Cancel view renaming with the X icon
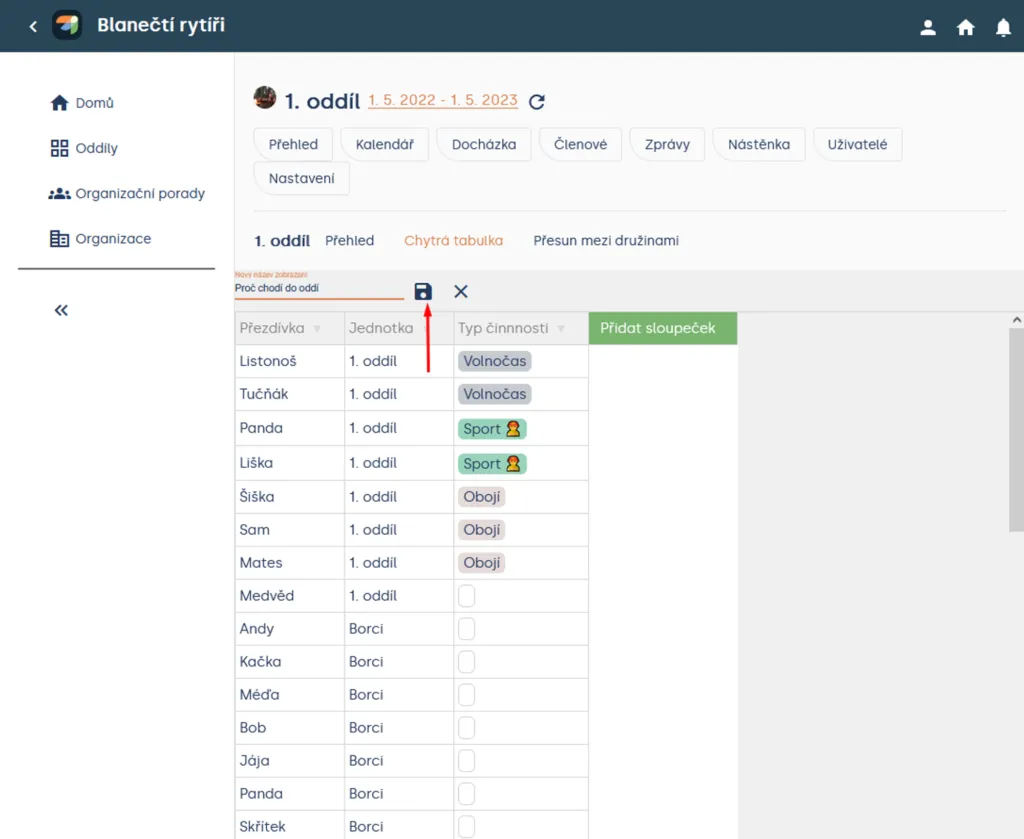Image resolution: width=1024 pixels, height=839 pixels. (x=461, y=291)
